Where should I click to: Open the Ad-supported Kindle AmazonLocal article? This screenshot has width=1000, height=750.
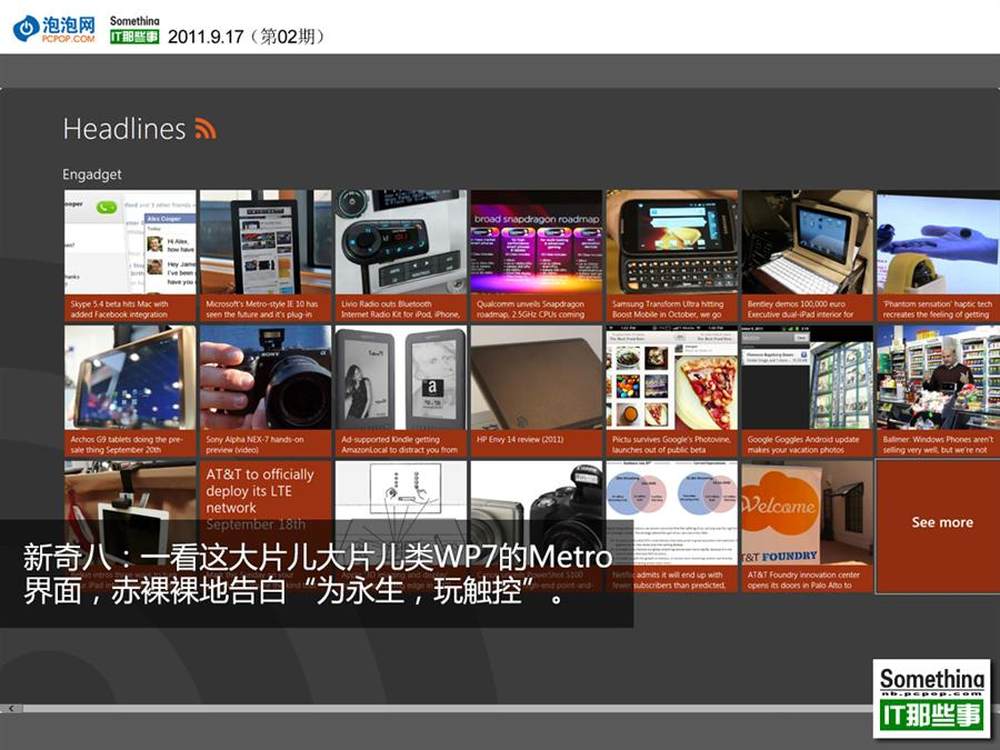pyautogui.click(x=401, y=391)
